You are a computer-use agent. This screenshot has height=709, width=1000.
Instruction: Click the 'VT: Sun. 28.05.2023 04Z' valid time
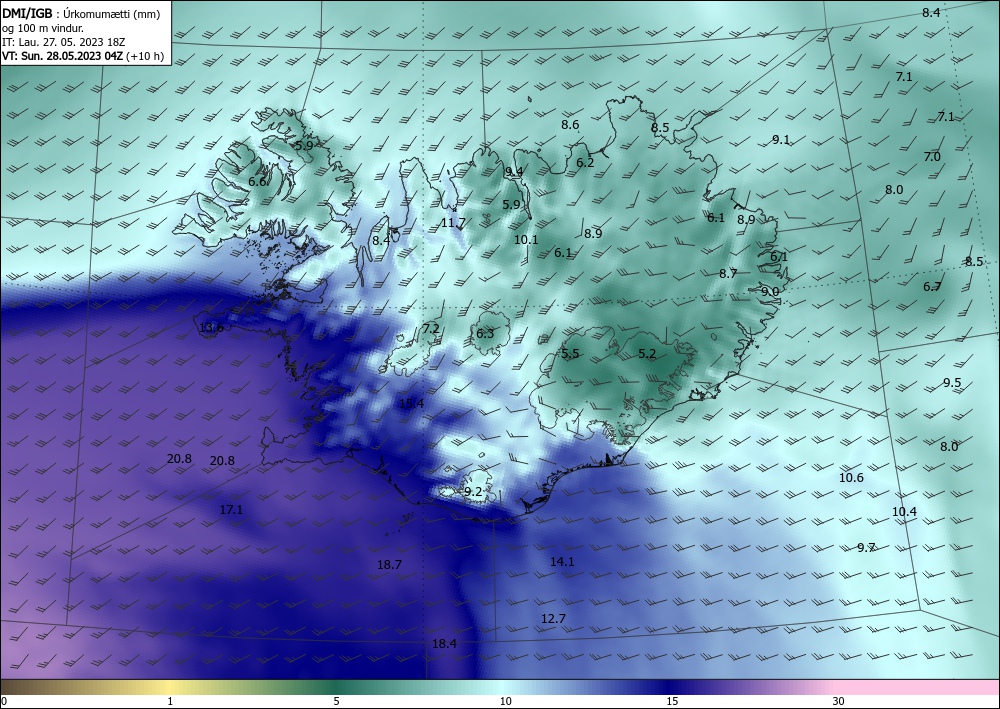[62, 56]
